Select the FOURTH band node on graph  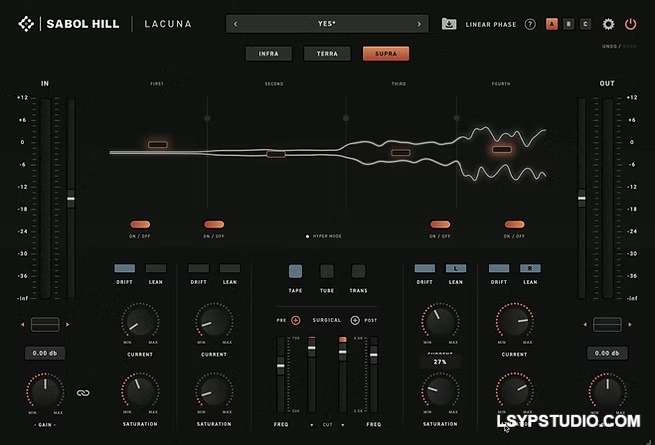tap(502, 149)
